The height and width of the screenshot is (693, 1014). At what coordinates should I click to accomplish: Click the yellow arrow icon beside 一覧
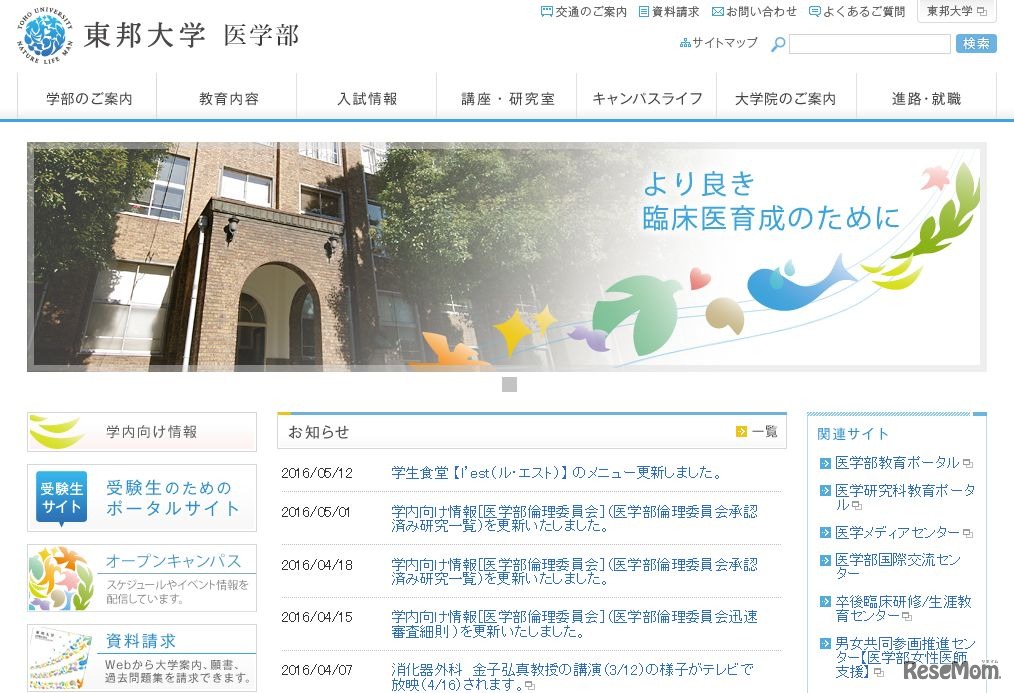[x=741, y=431]
